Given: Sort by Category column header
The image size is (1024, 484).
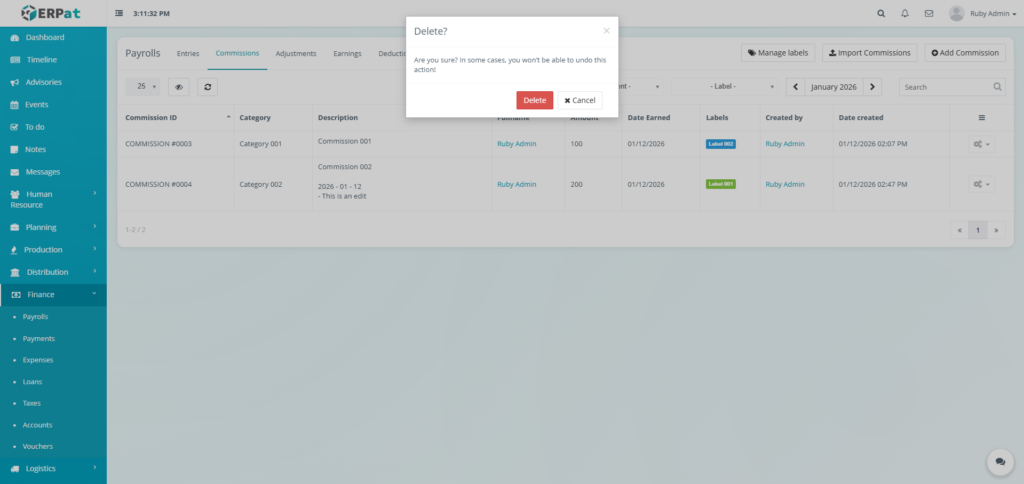Looking at the screenshot, I should click(x=273, y=118).
